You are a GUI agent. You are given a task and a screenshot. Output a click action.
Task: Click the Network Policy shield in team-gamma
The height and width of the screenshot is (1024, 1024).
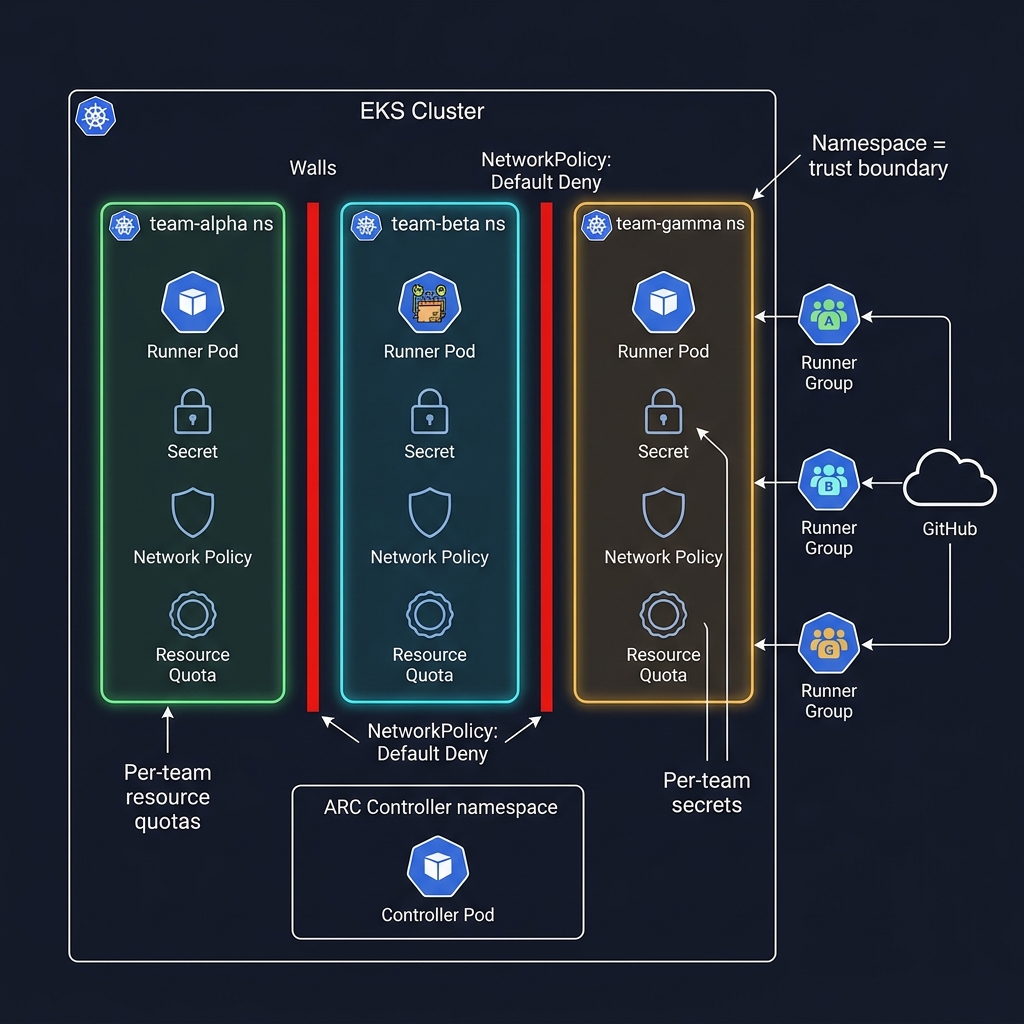pos(664,512)
